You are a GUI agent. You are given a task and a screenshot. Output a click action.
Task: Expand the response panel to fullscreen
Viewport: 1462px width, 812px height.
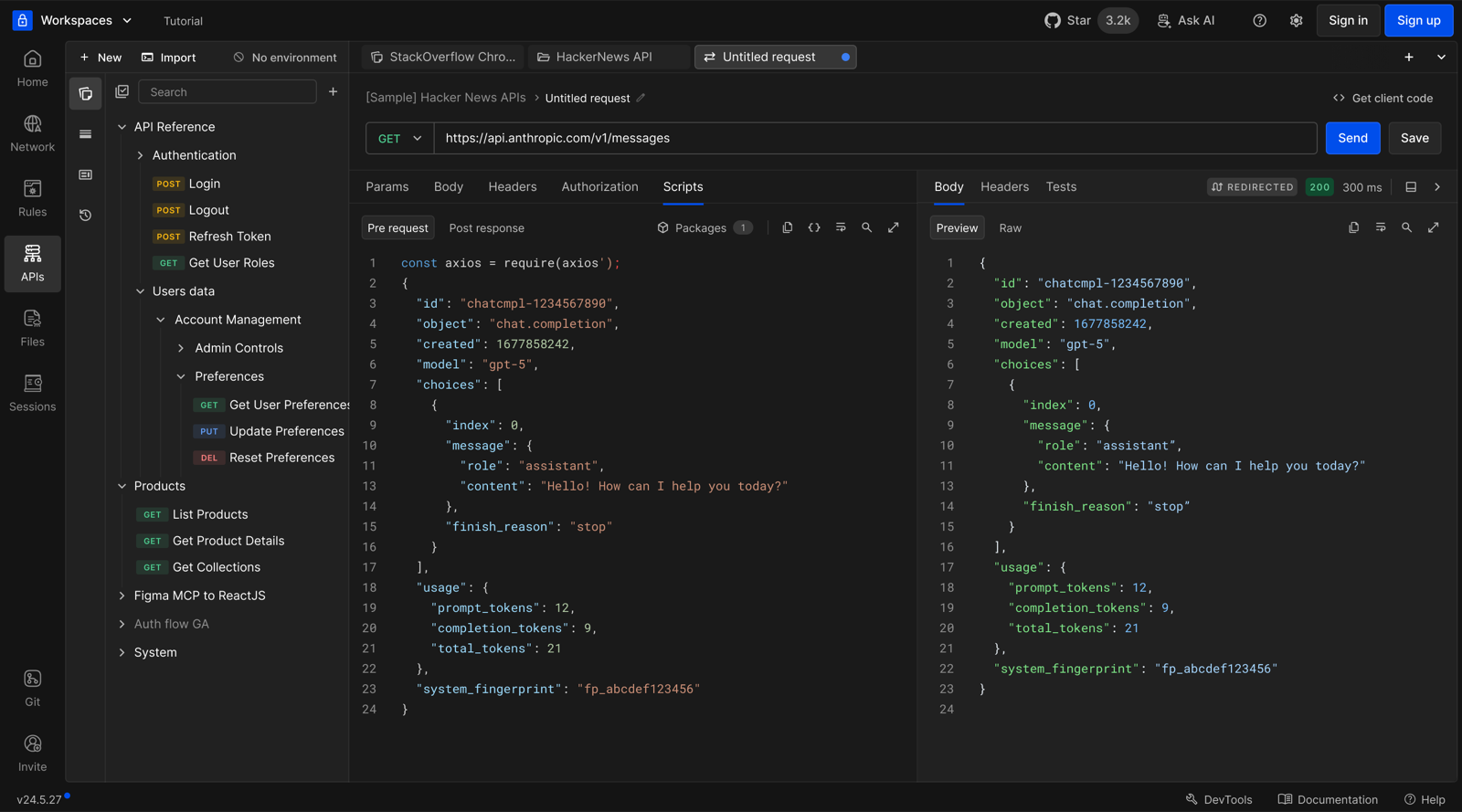tap(1434, 227)
